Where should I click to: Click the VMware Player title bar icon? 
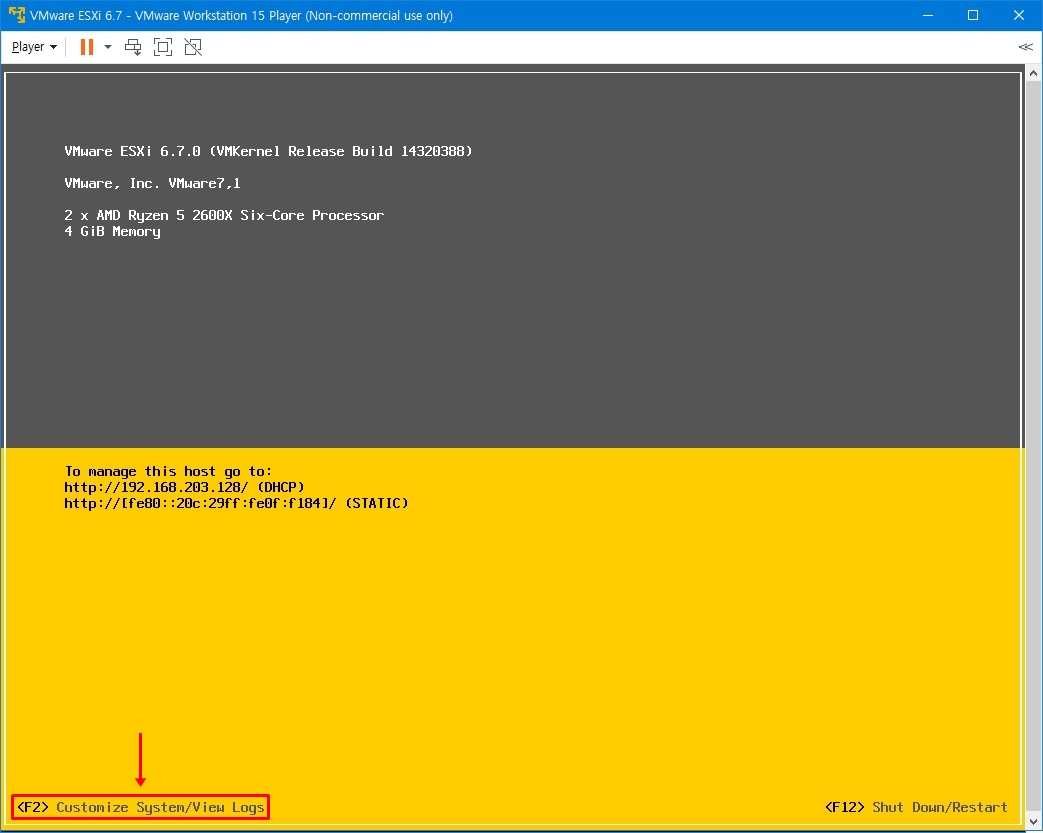click(x=17, y=15)
